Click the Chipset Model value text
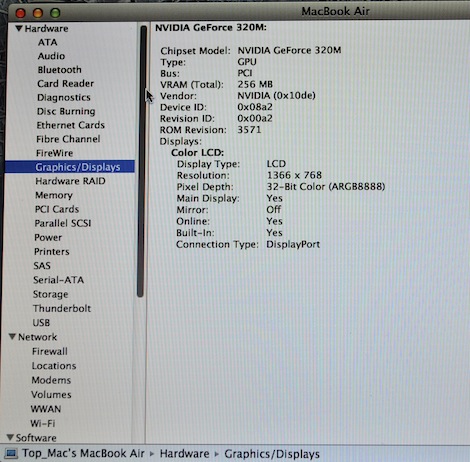Viewport: 470px width, 462px height. 289,50
